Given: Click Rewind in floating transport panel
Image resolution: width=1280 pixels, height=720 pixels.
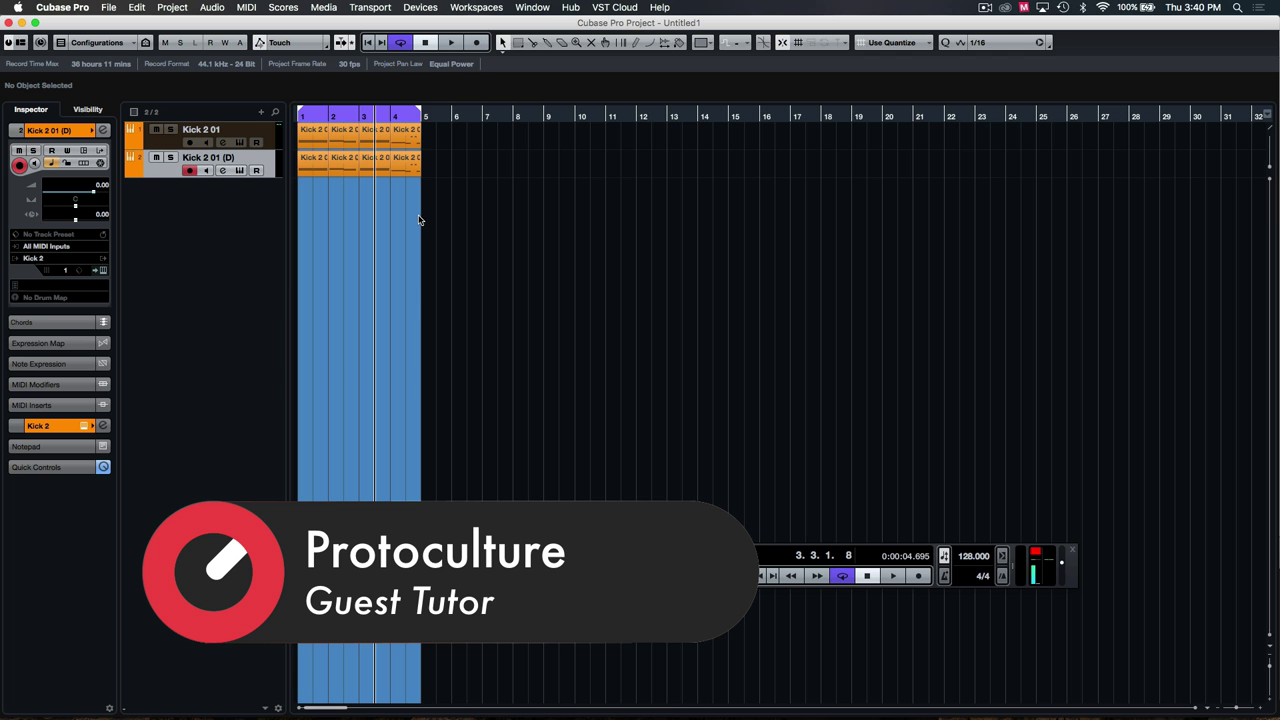Looking at the screenshot, I should (791, 576).
